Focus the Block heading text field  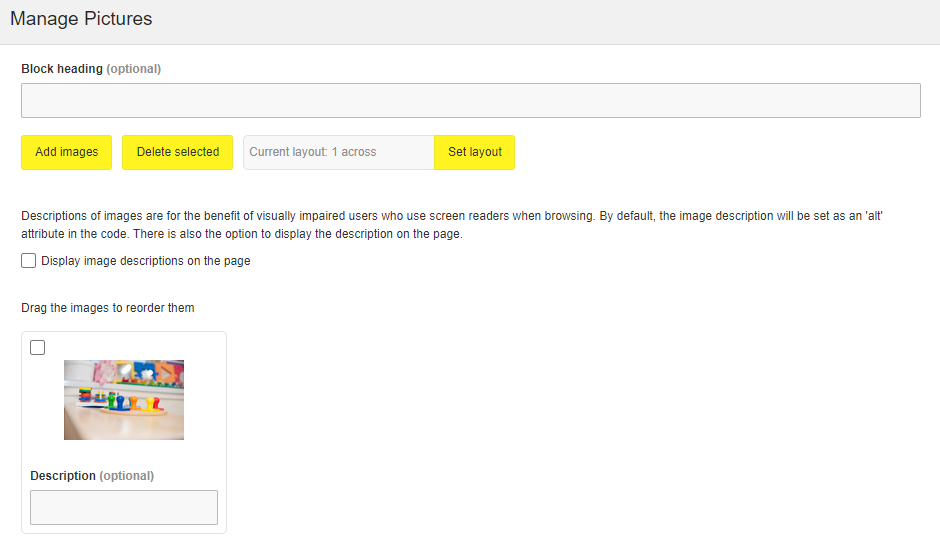470,101
